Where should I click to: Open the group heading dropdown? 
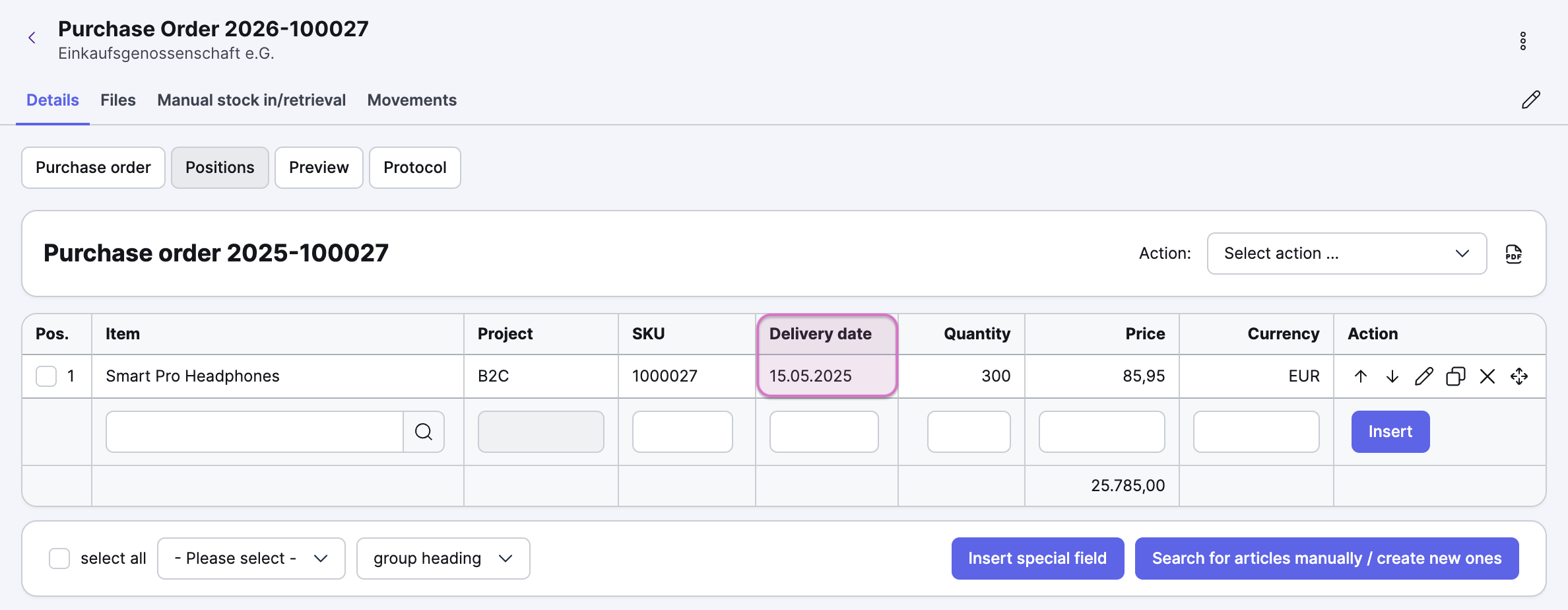[x=443, y=559]
